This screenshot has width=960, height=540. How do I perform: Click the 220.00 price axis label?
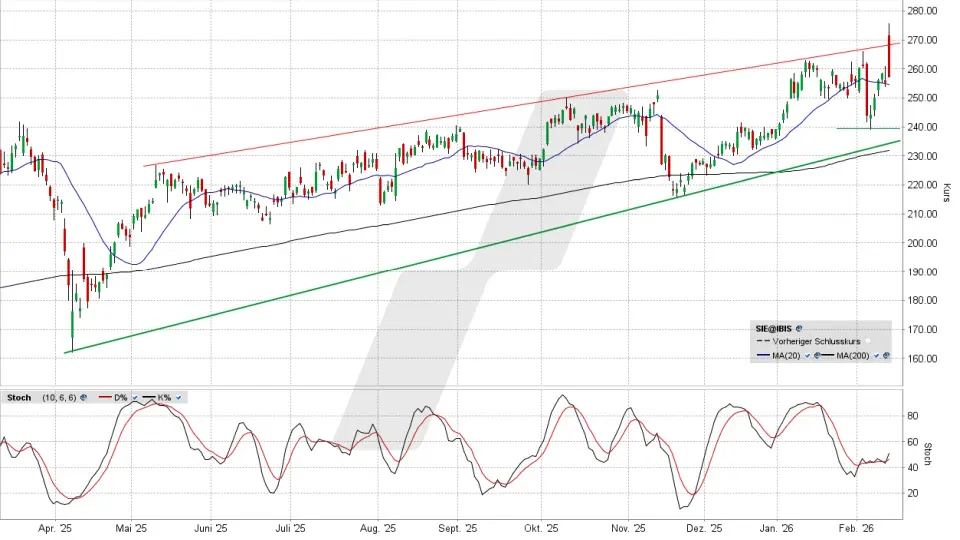(922, 185)
